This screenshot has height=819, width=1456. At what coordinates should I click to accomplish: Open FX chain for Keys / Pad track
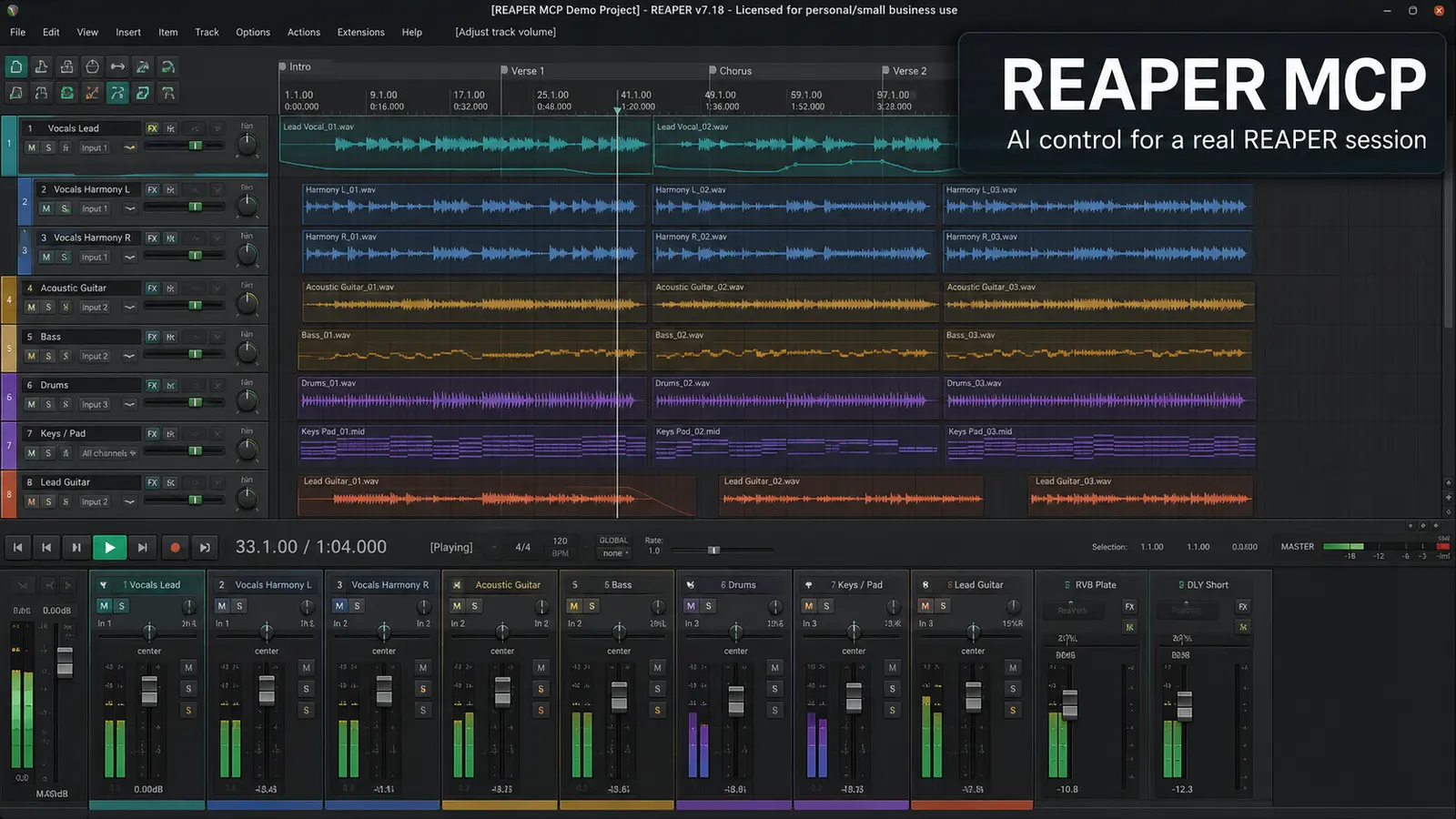[152, 434]
